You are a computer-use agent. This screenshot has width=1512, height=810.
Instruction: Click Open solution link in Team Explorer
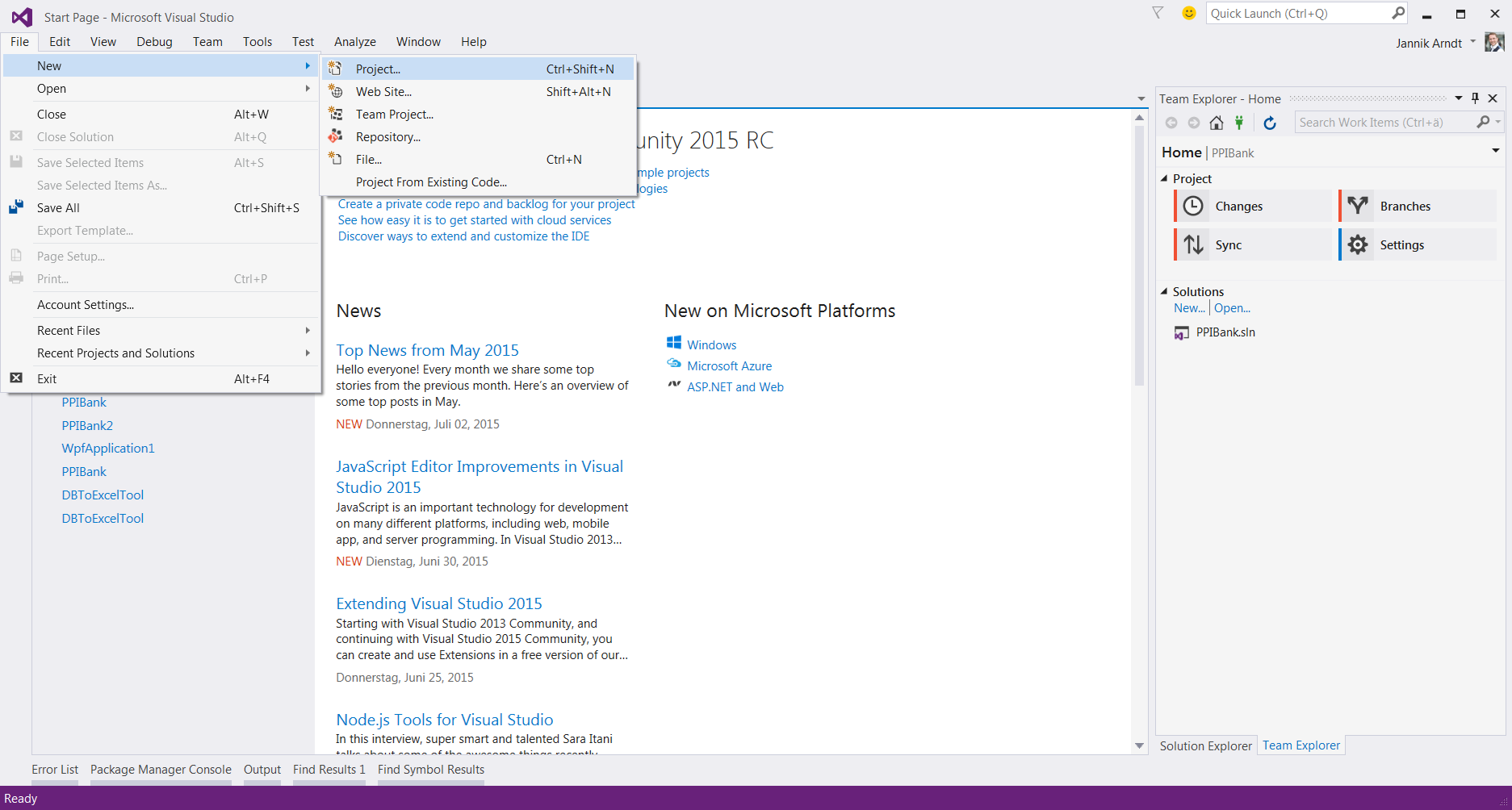(x=1232, y=307)
